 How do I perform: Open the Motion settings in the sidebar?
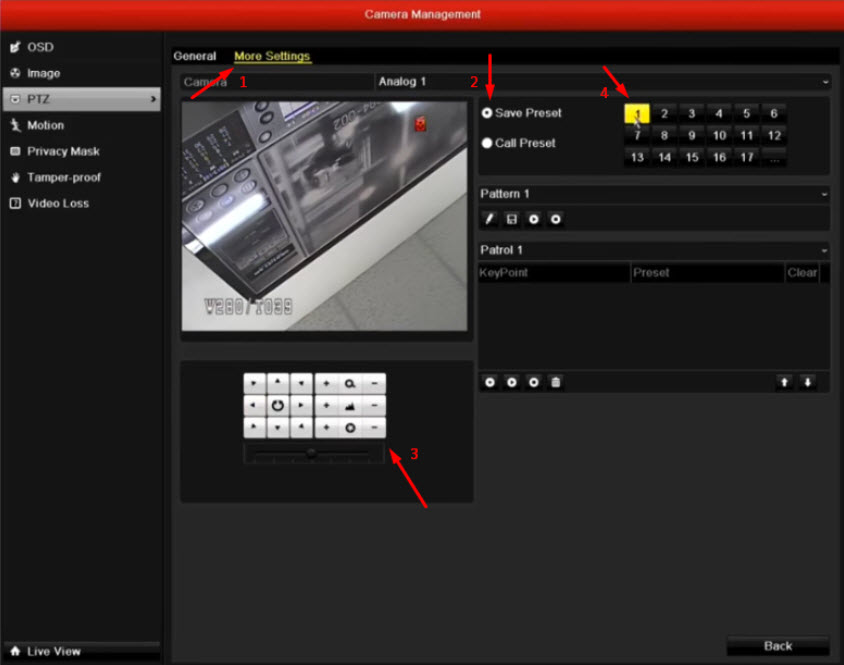(46, 125)
